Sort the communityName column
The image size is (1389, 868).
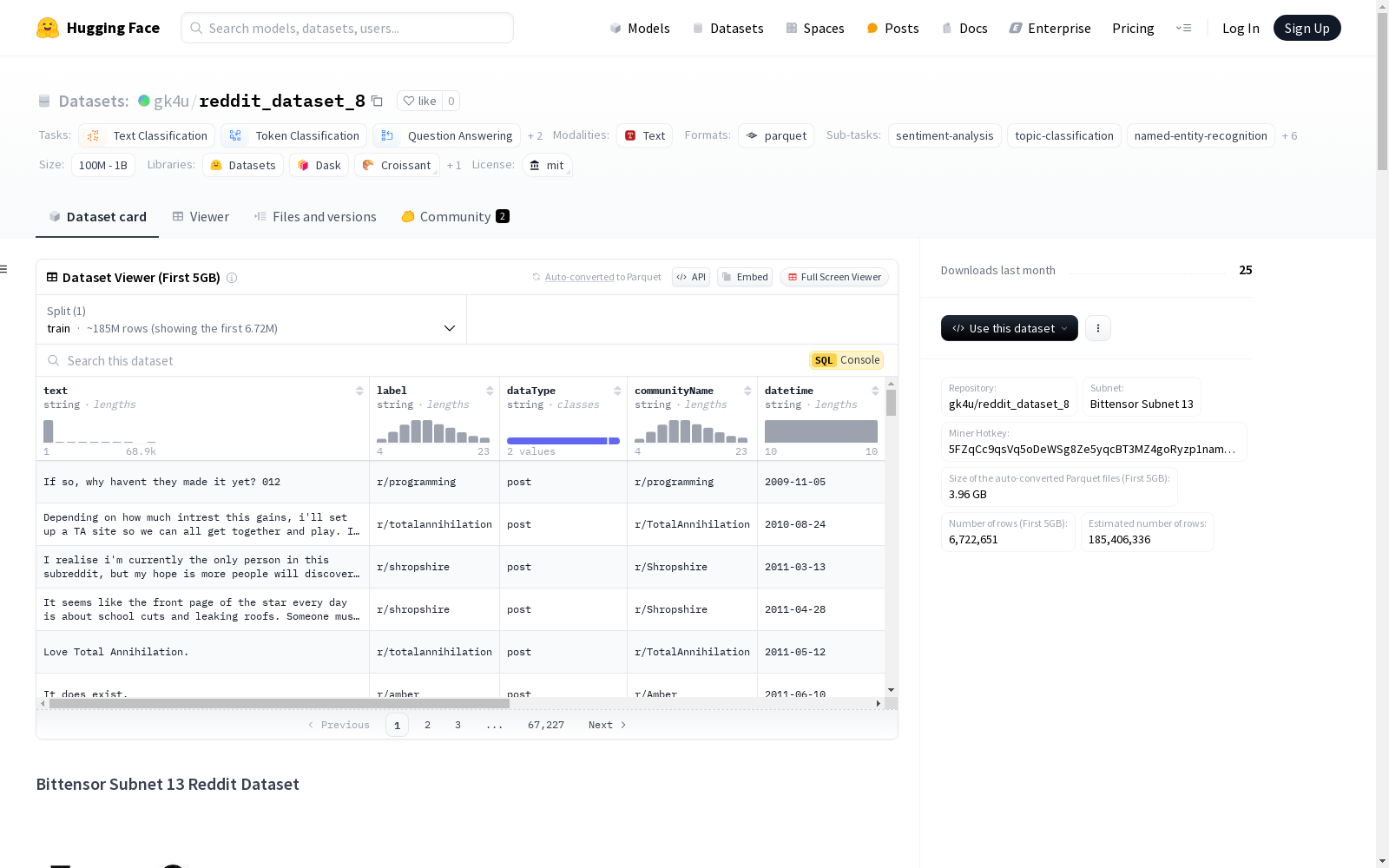pyautogui.click(x=747, y=391)
